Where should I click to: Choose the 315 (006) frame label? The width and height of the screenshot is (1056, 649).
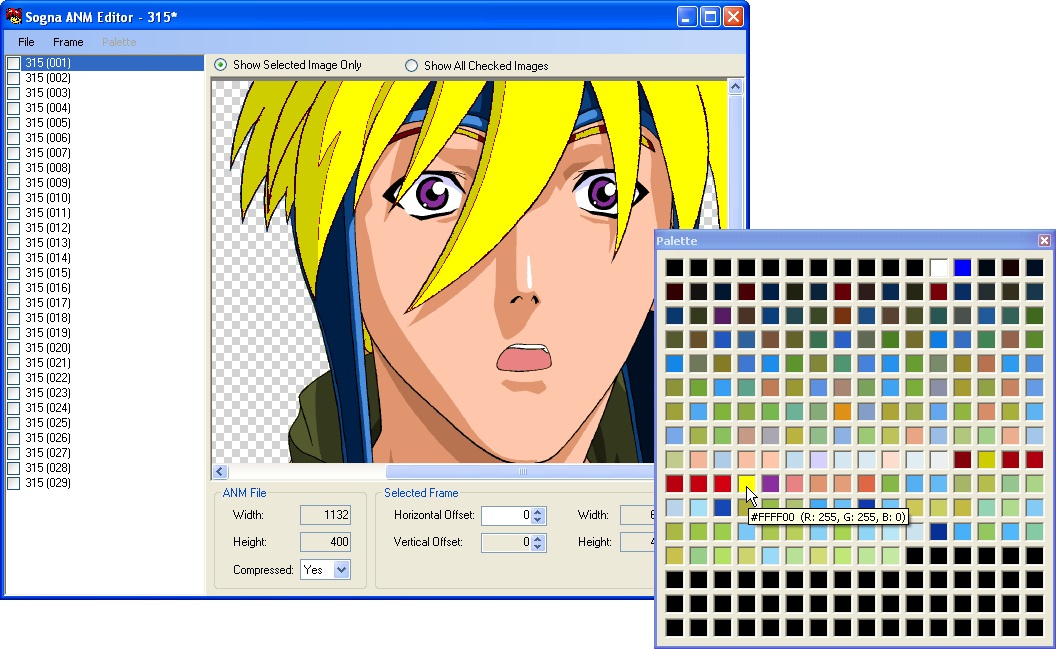point(48,137)
